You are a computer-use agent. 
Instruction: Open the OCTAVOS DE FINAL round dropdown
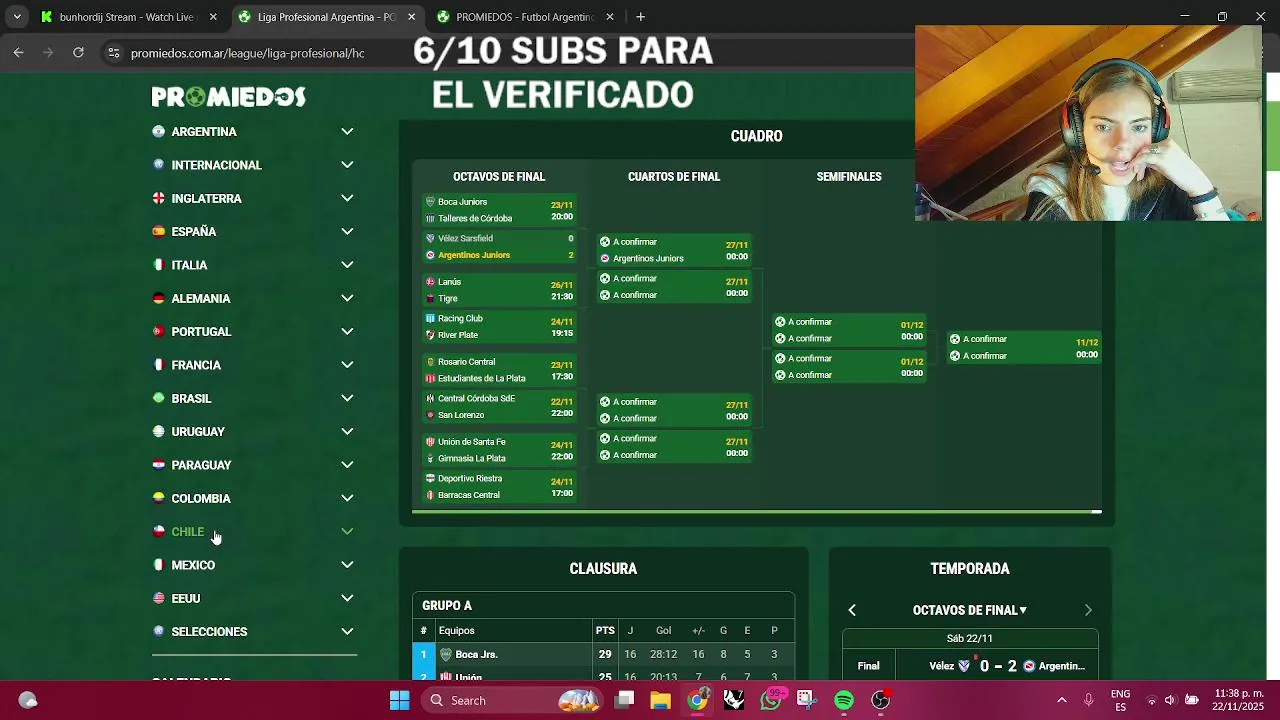(x=969, y=610)
